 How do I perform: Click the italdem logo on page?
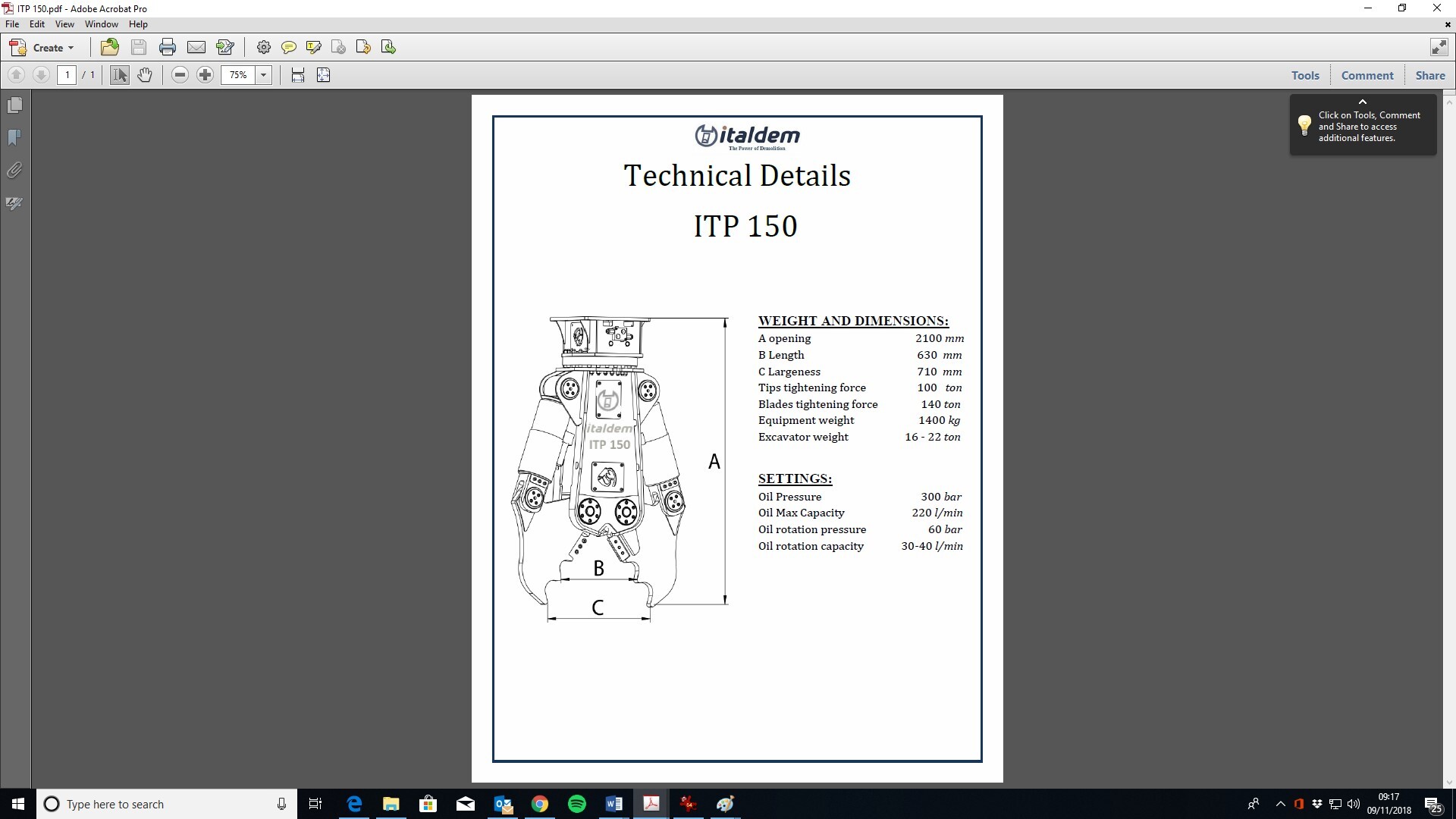[748, 136]
